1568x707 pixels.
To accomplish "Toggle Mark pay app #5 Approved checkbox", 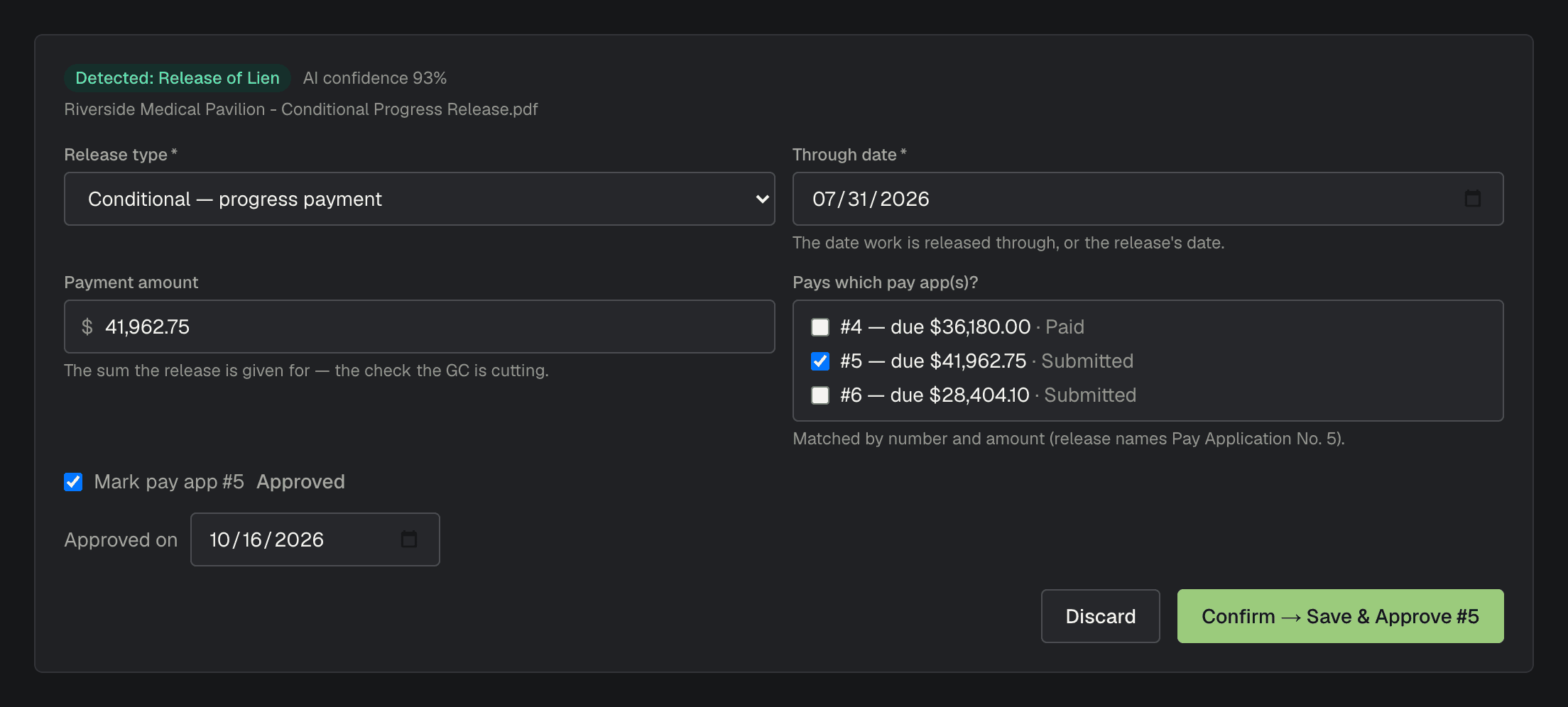I will (73, 482).
